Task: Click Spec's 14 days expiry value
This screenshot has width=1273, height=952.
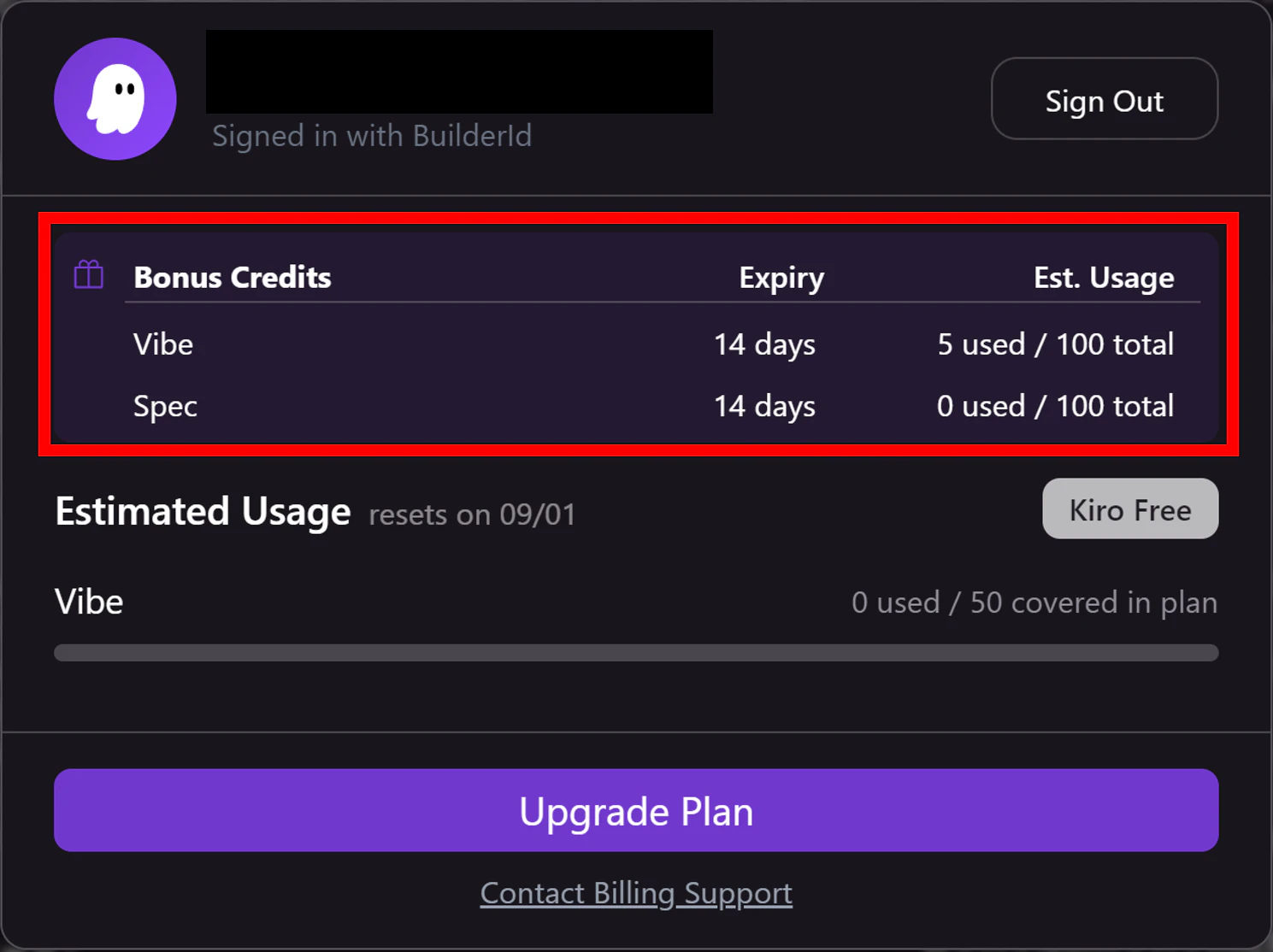Action: [764, 407]
